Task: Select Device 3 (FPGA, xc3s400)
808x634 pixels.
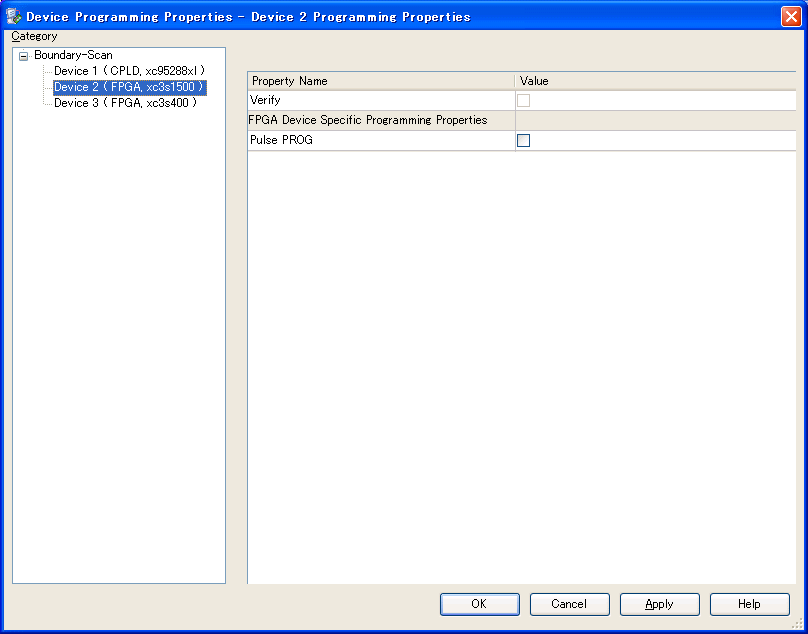Action: click(x=125, y=103)
